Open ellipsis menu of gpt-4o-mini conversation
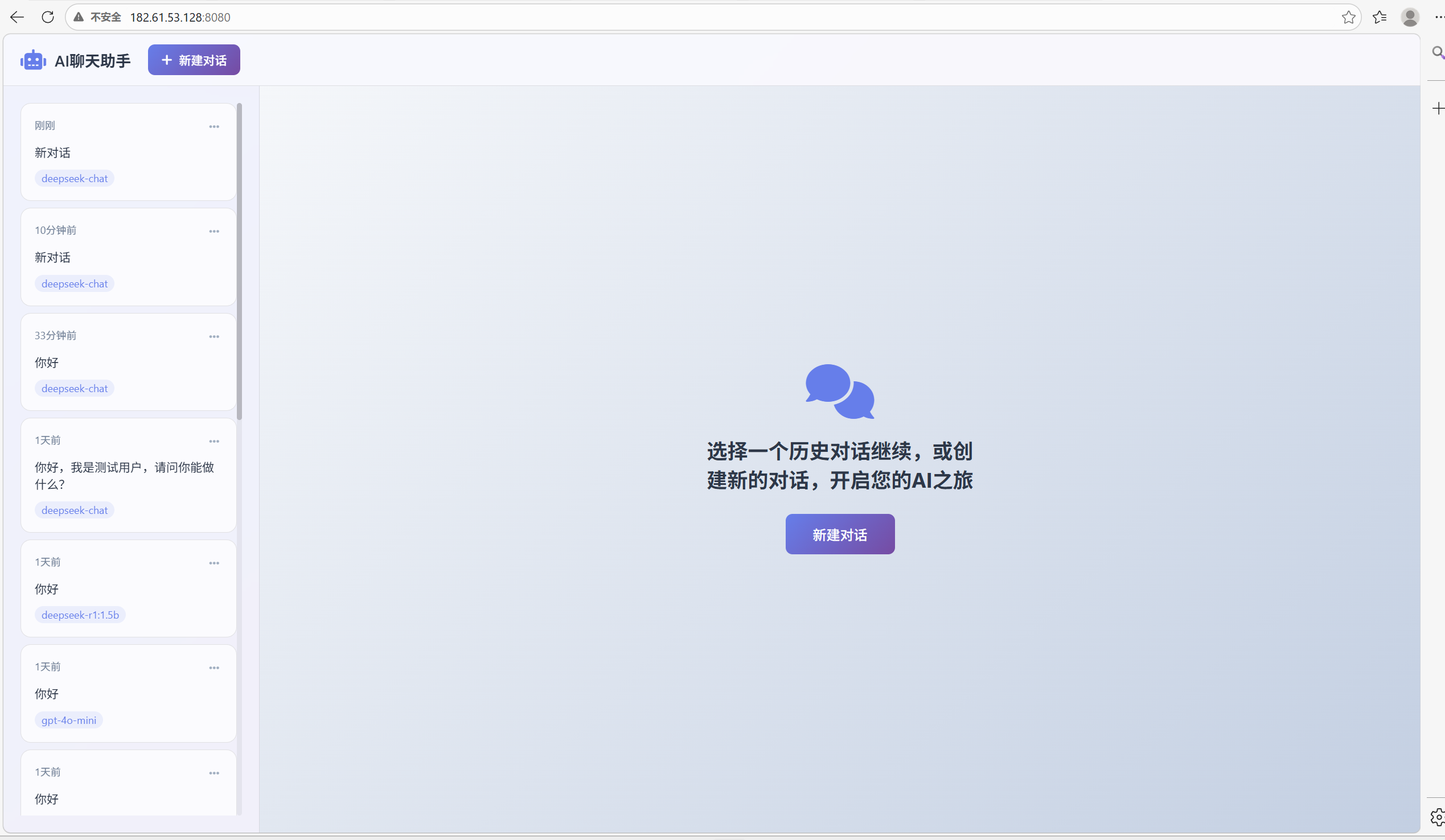The height and width of the screenshot is (840, 1445). (214, 668)
